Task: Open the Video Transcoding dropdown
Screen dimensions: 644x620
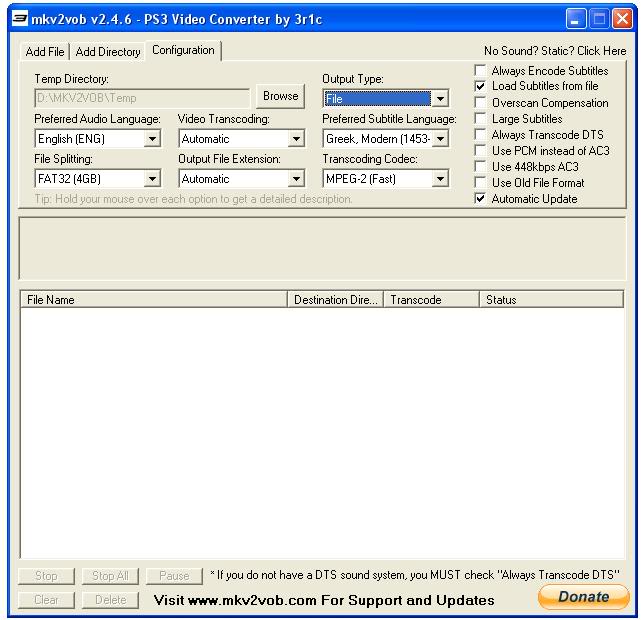Action: (x=242, y=139)
